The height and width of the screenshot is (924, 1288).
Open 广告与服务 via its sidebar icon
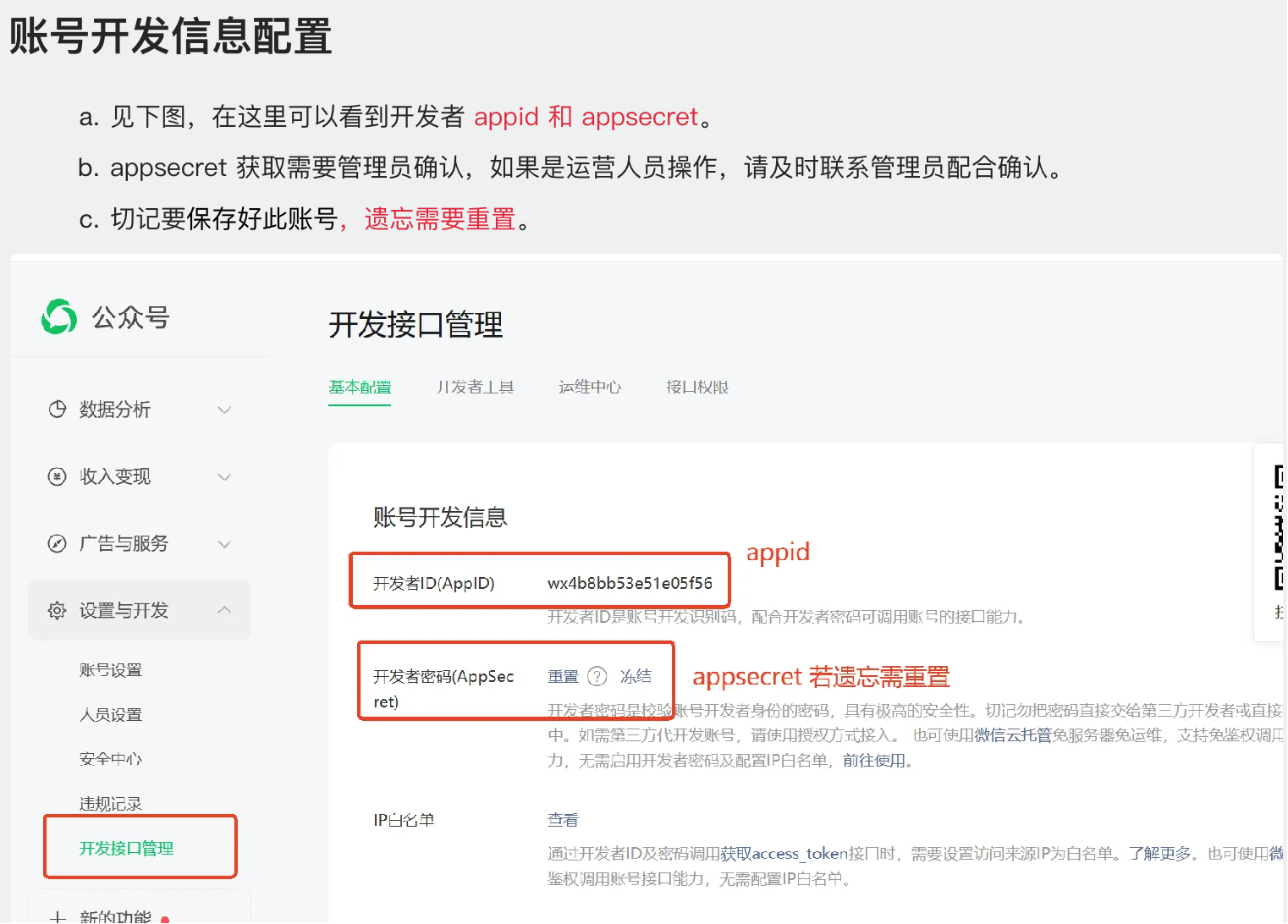(x=57, y=544)
